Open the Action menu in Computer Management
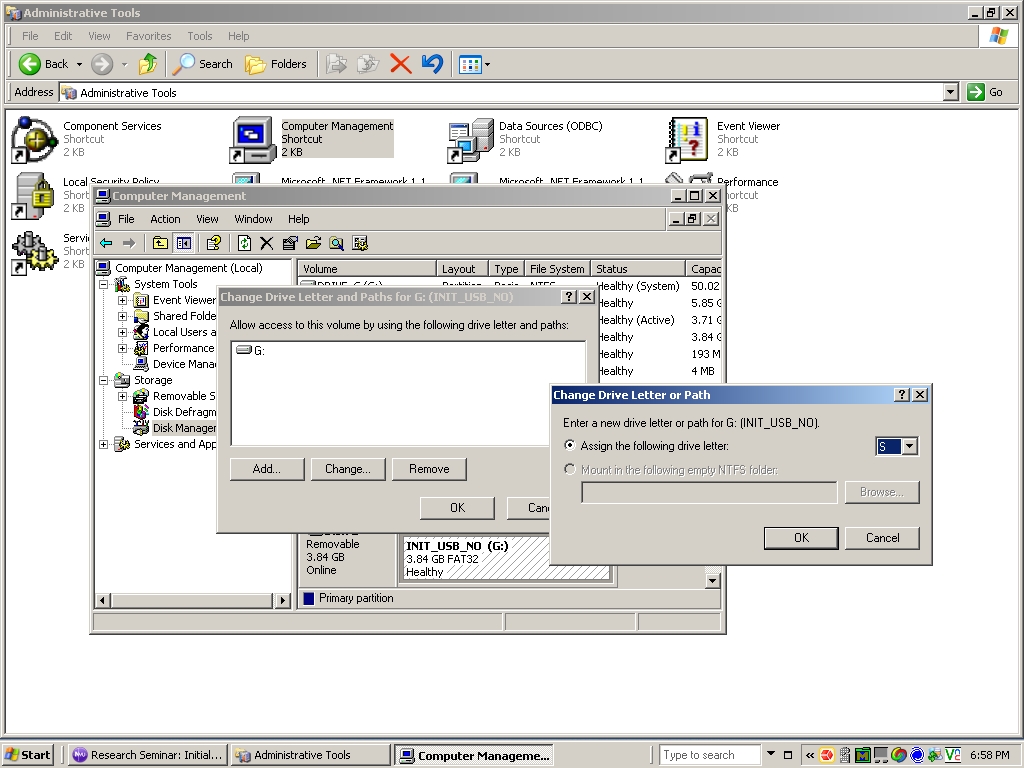1024x768 pixels. tap(165, 219)
